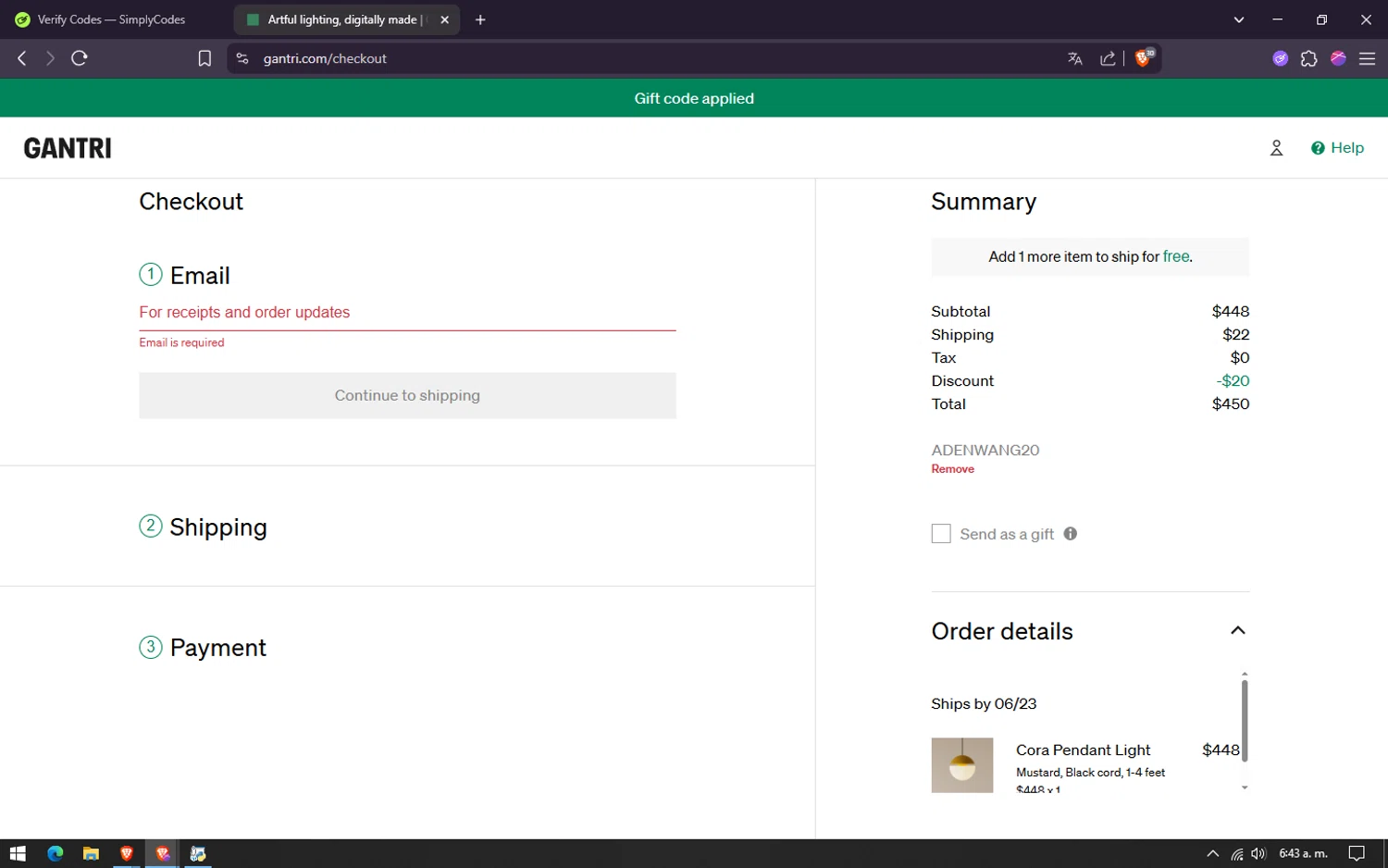Image resolution: width=1388 pixels, height=868 pixels.
Task: Launch Microsoft Edge from taskbar
Action: (x=55, y=853)
